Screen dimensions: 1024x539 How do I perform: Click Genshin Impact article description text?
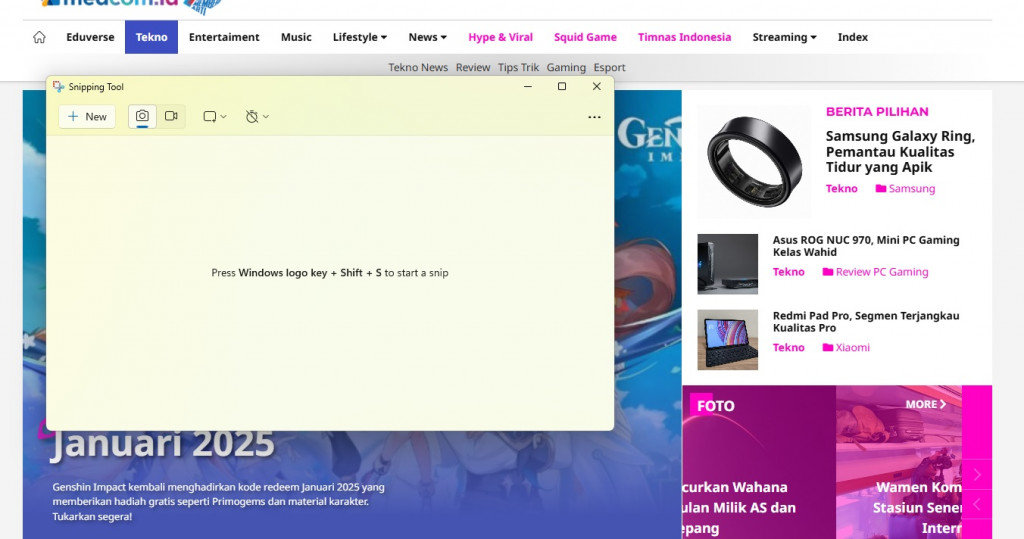[218, 502]
